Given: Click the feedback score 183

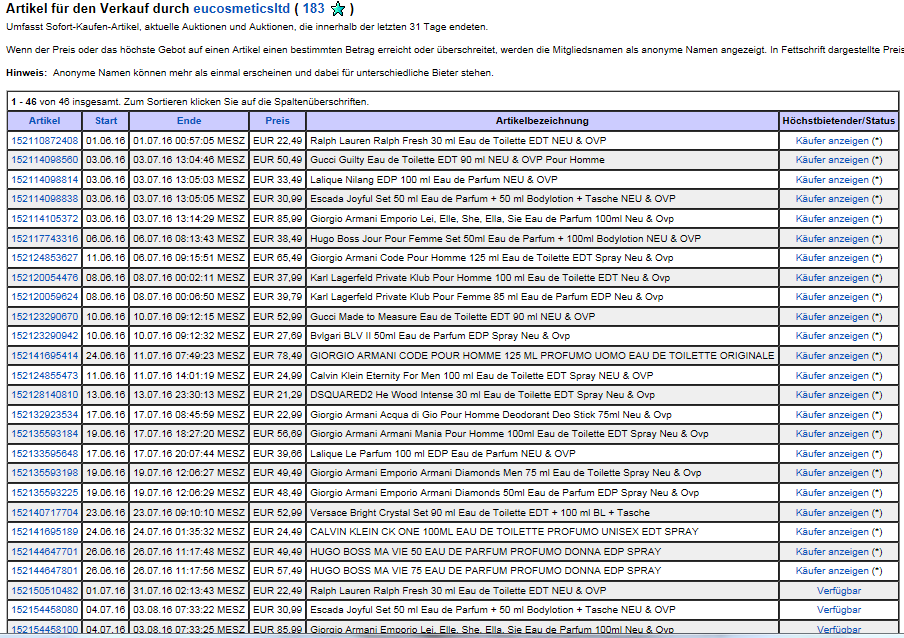Looking at the screenshot, I should pos(314,9).
